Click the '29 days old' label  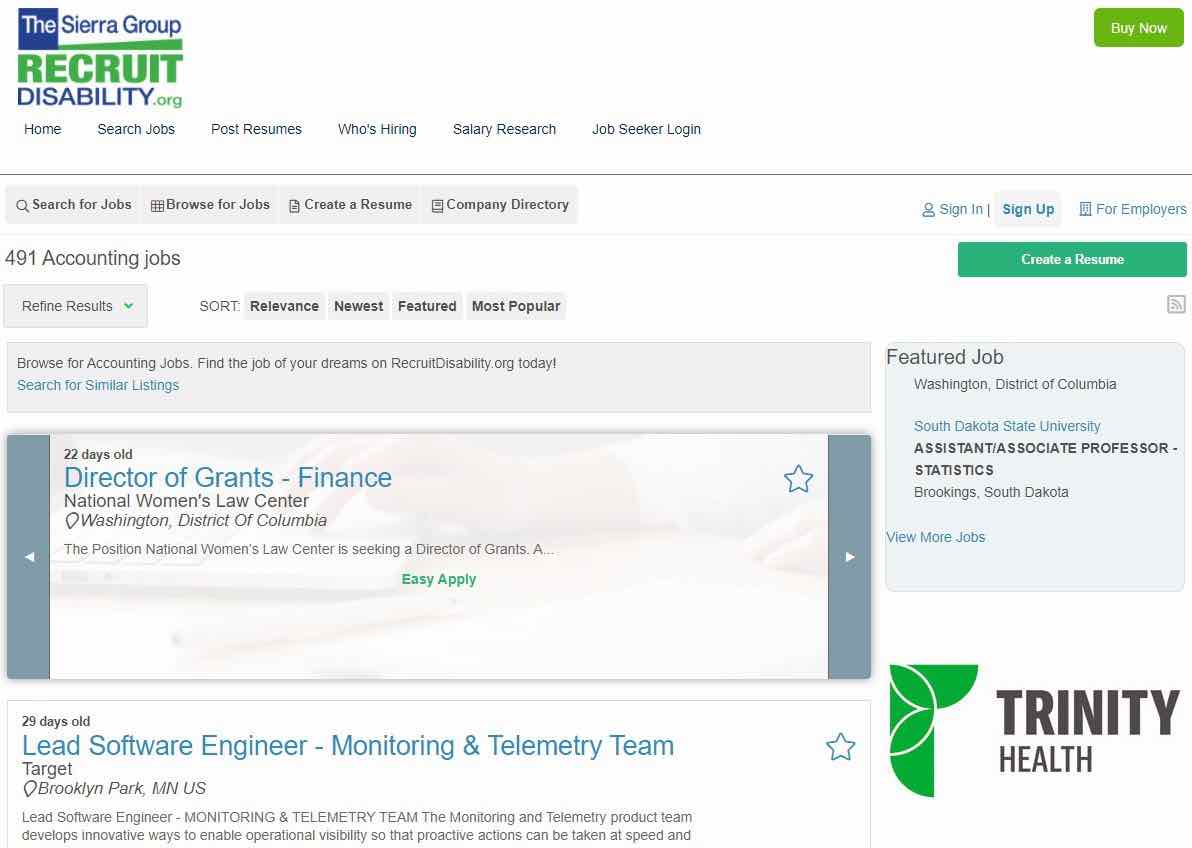tap(56, 722)
